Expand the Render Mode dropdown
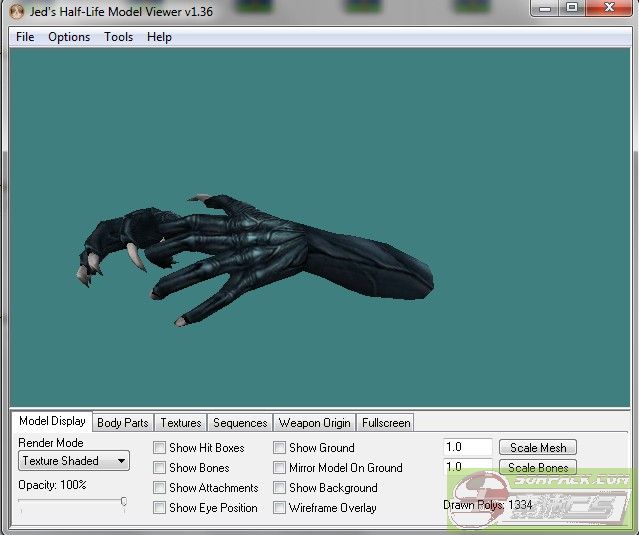This screenshot has height=535, width=639. point(74,461)
